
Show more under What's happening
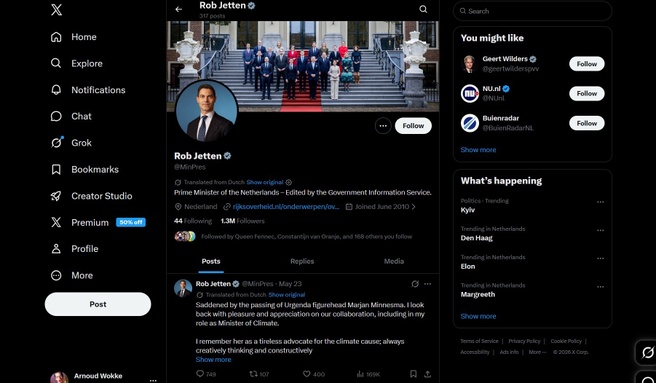point(478,316)
